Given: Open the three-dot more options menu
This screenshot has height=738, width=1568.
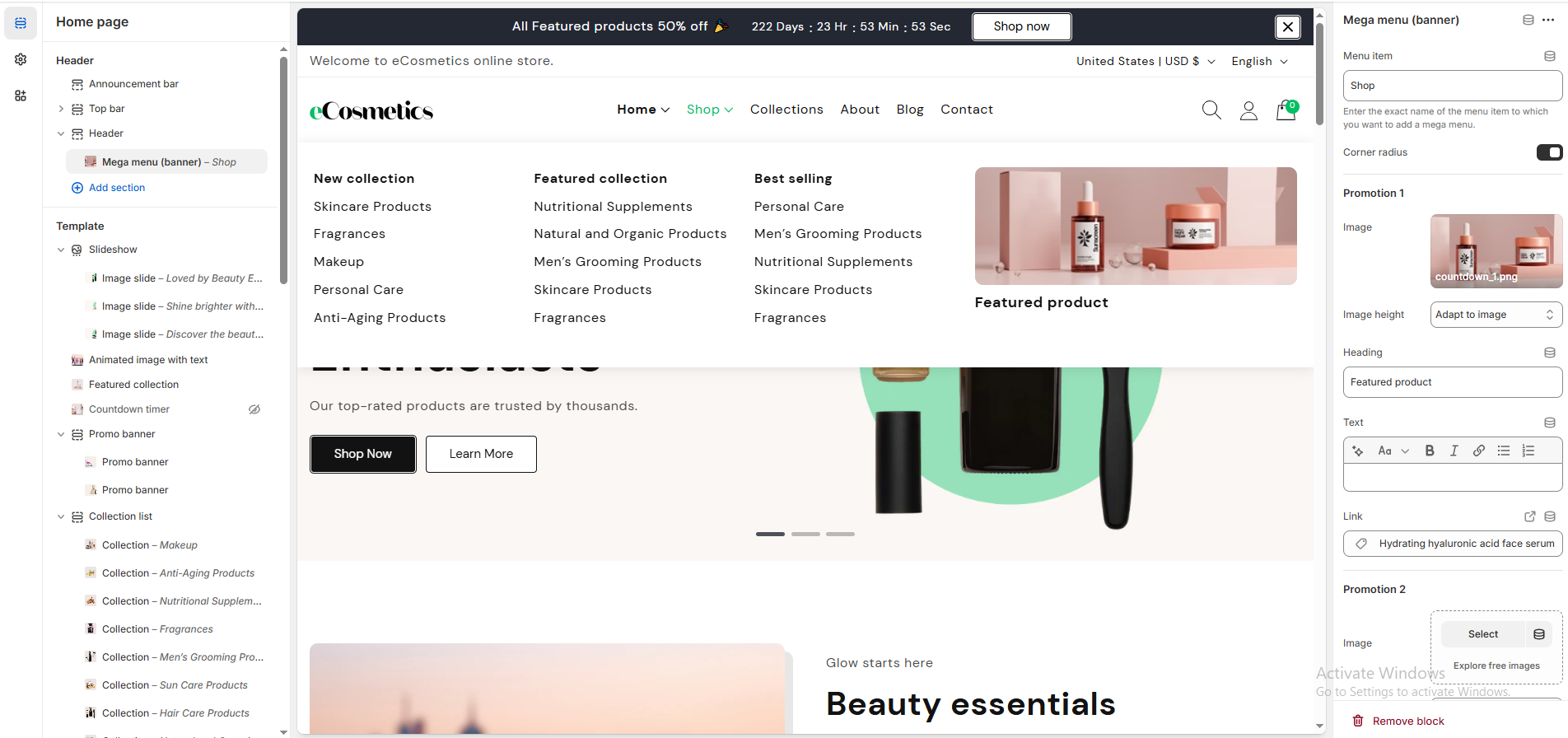Looking at the screenshot, I should tap(1548, 20).
